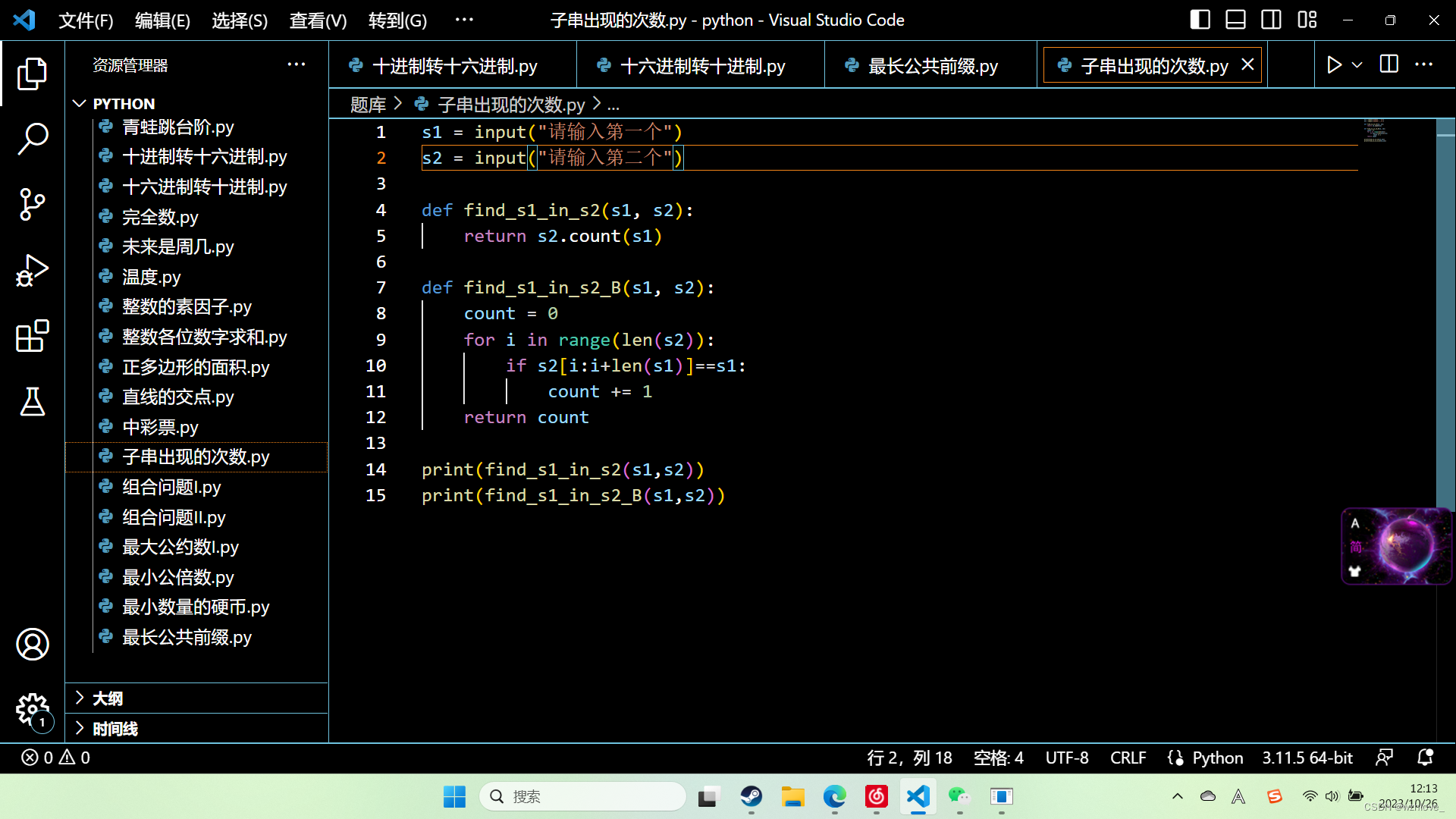
Task: Open the Manage gear settings icon
Action: tap(32, 711)
